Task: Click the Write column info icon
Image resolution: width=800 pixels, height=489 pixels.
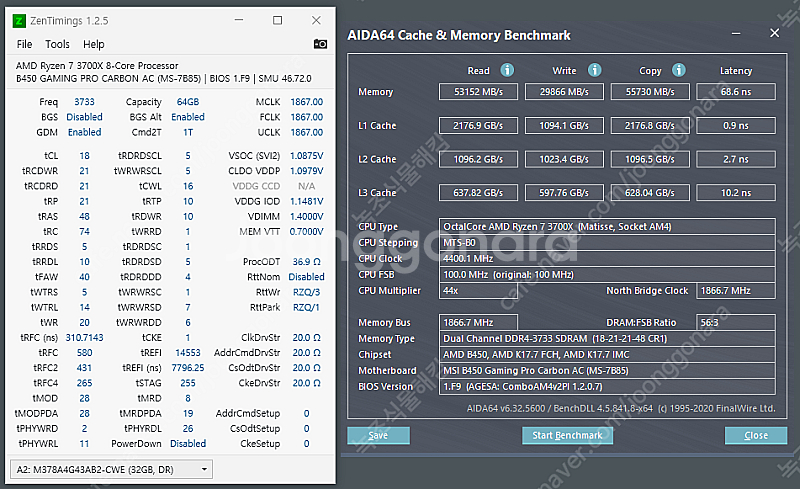Action: click(594, 70)
